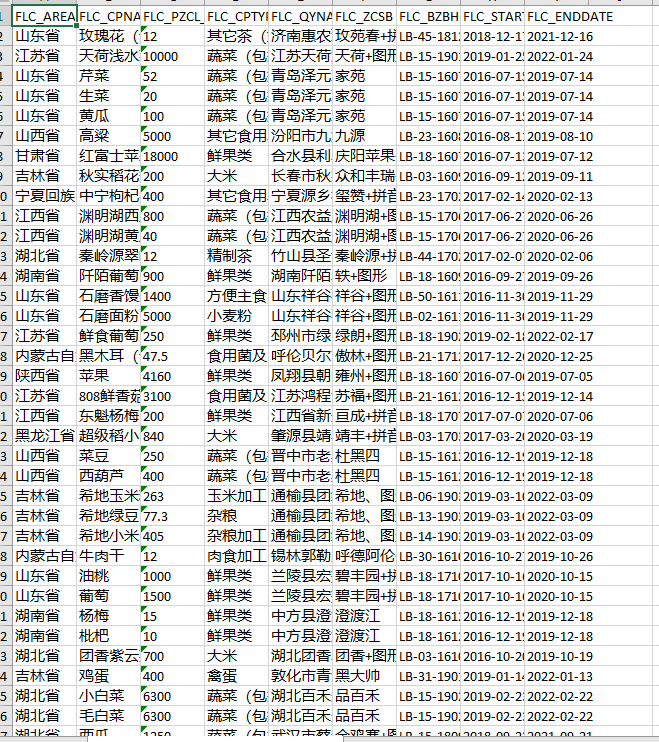Click the 黑大帅 brand cell

pyautogui.click(x=364, y=676)
